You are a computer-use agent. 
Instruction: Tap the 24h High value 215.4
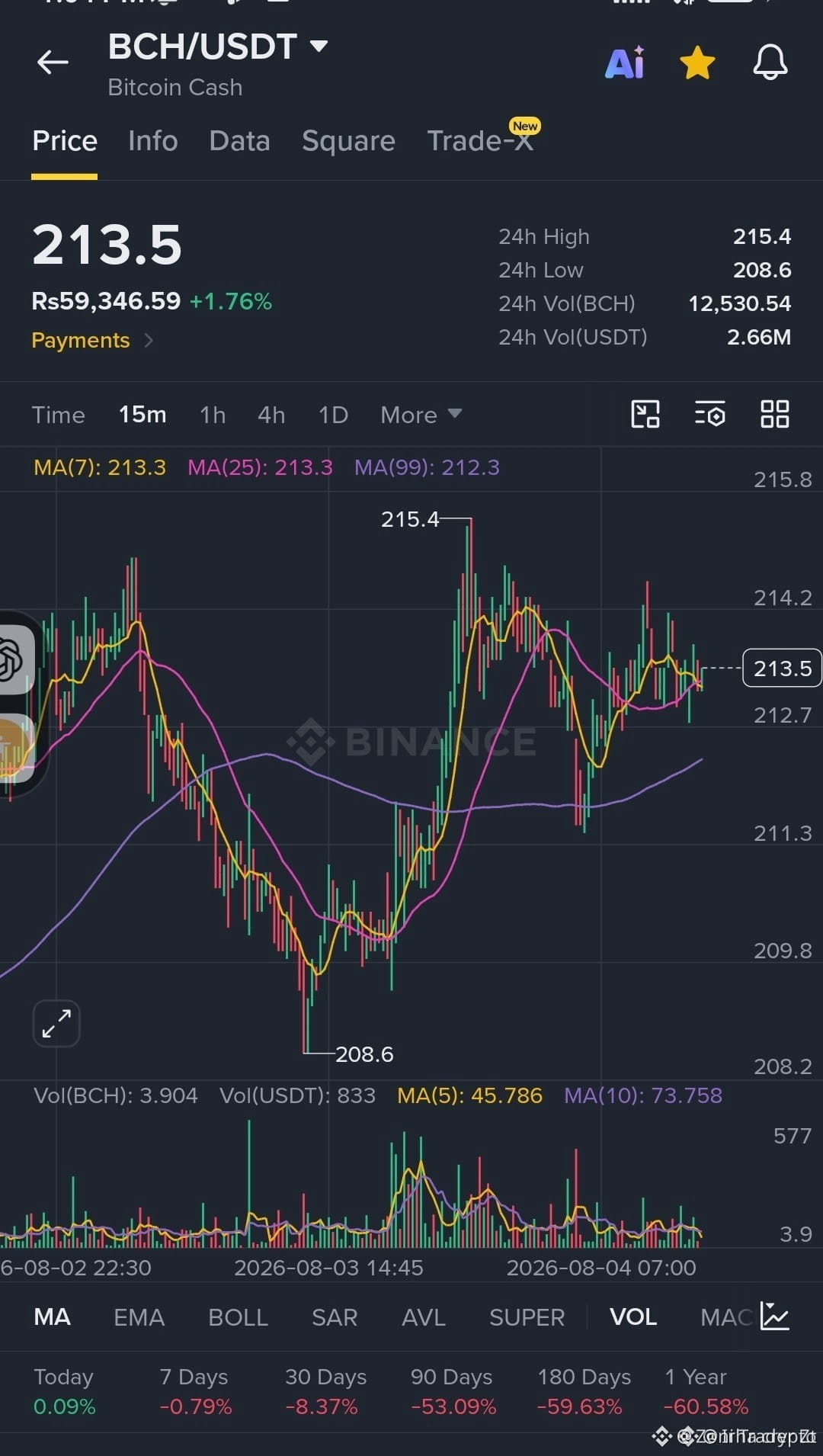[x=762, y=237]
